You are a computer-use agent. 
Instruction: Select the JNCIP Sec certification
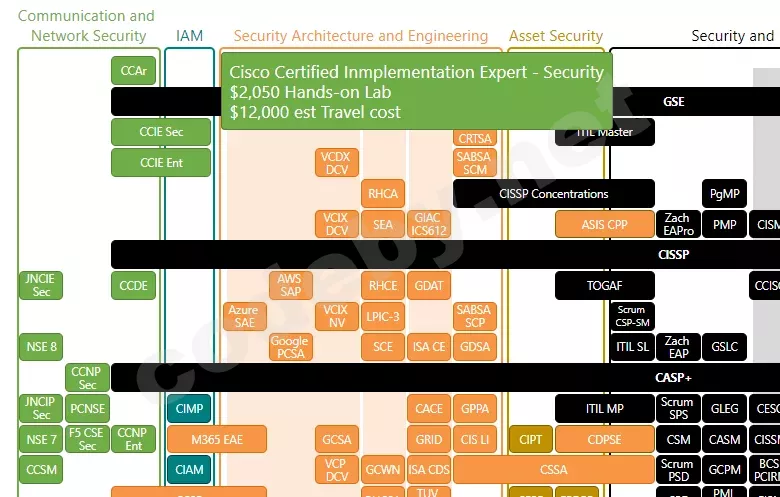click(x=41, y=408)
